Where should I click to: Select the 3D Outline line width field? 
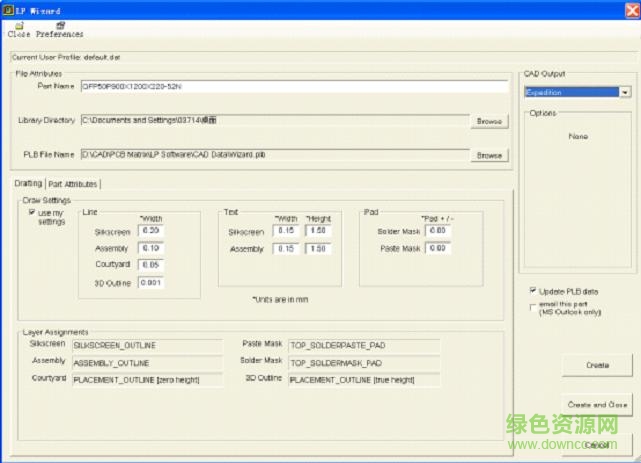click(152, 283)
